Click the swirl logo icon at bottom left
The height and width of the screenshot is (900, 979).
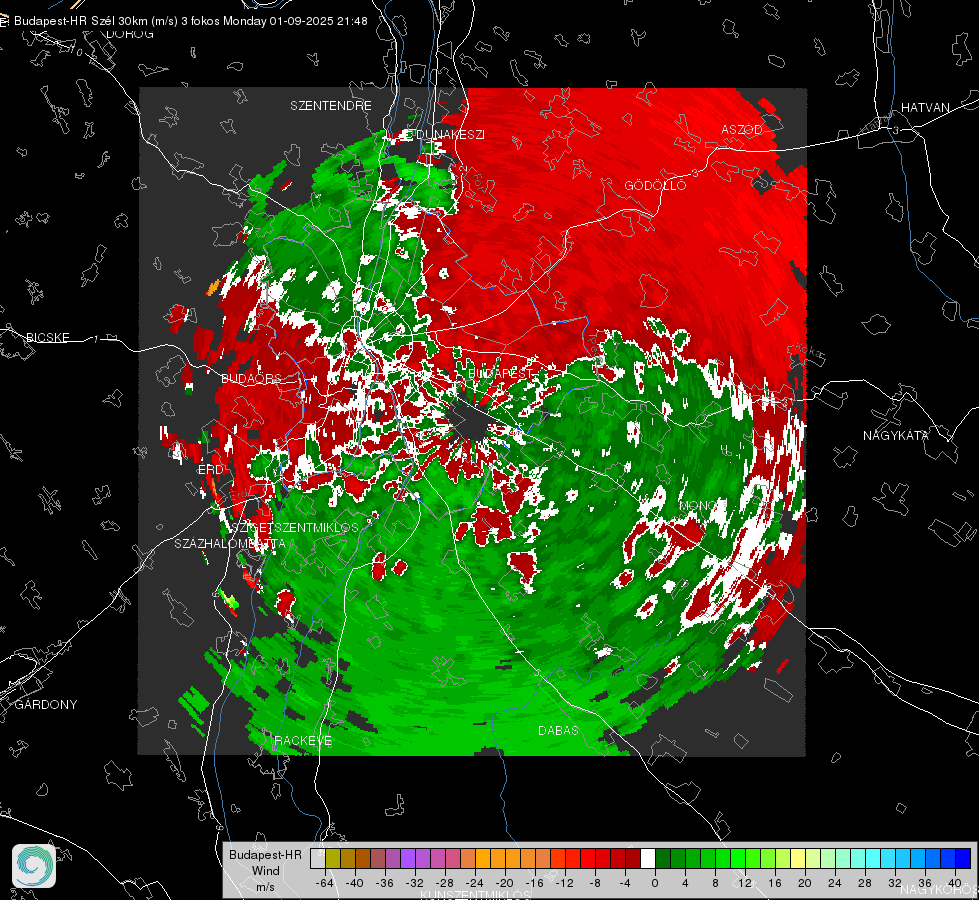pyautogui.click(x=34, y=866)
